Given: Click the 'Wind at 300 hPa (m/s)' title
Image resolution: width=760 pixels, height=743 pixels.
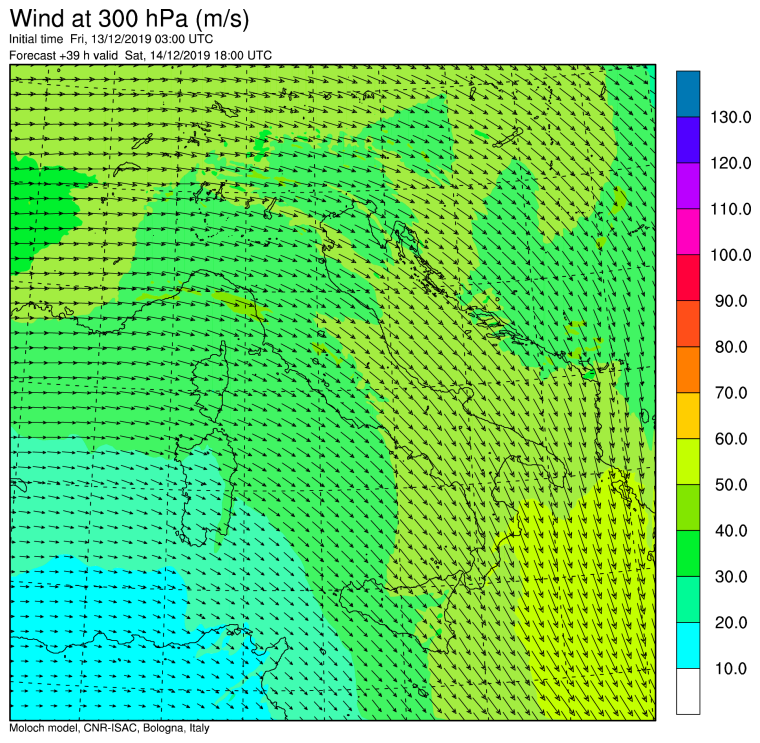Looking at the screenshot, I should 129,18.
